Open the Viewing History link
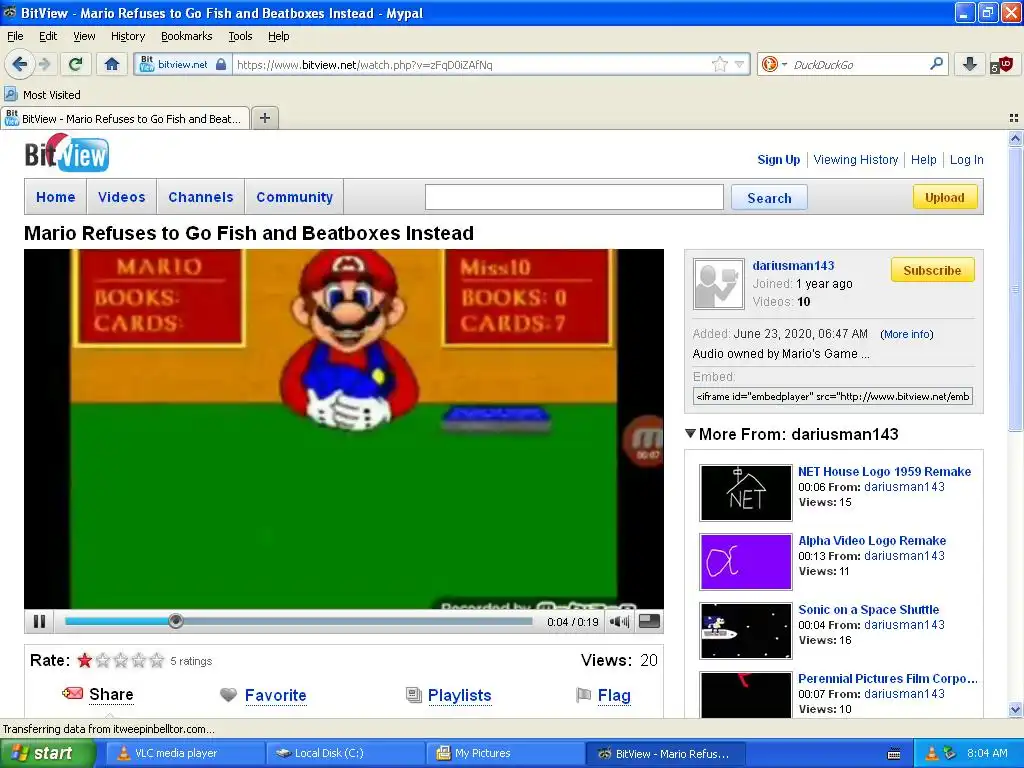Screen dimensions: 1024x768 click(x=856, y=159)
